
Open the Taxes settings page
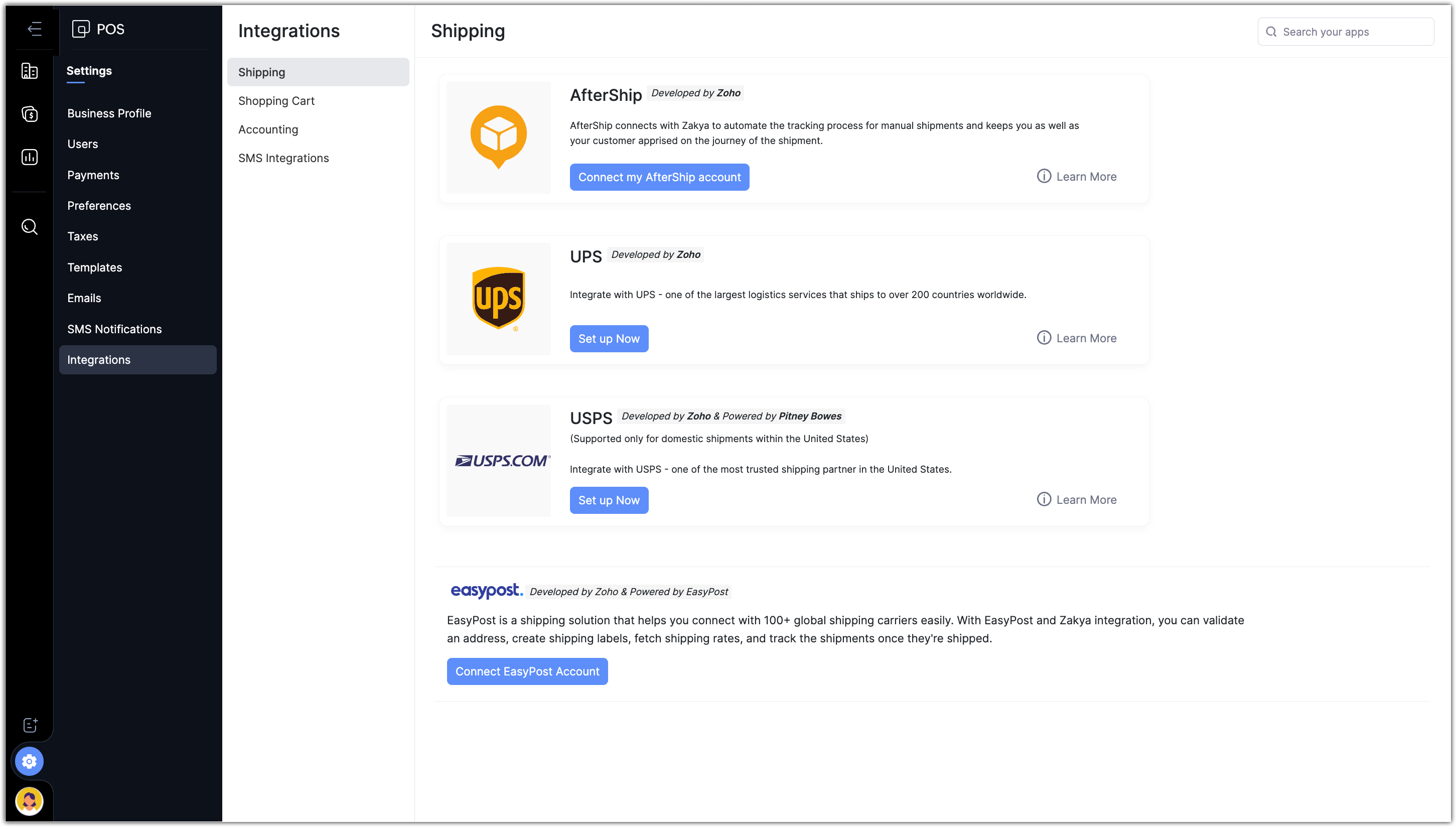pyautogui.click(x=82, y=236)
